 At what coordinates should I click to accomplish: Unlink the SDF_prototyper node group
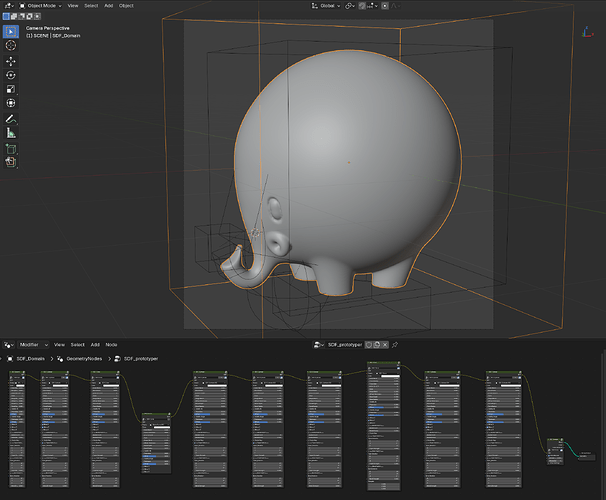pos(385,345)
